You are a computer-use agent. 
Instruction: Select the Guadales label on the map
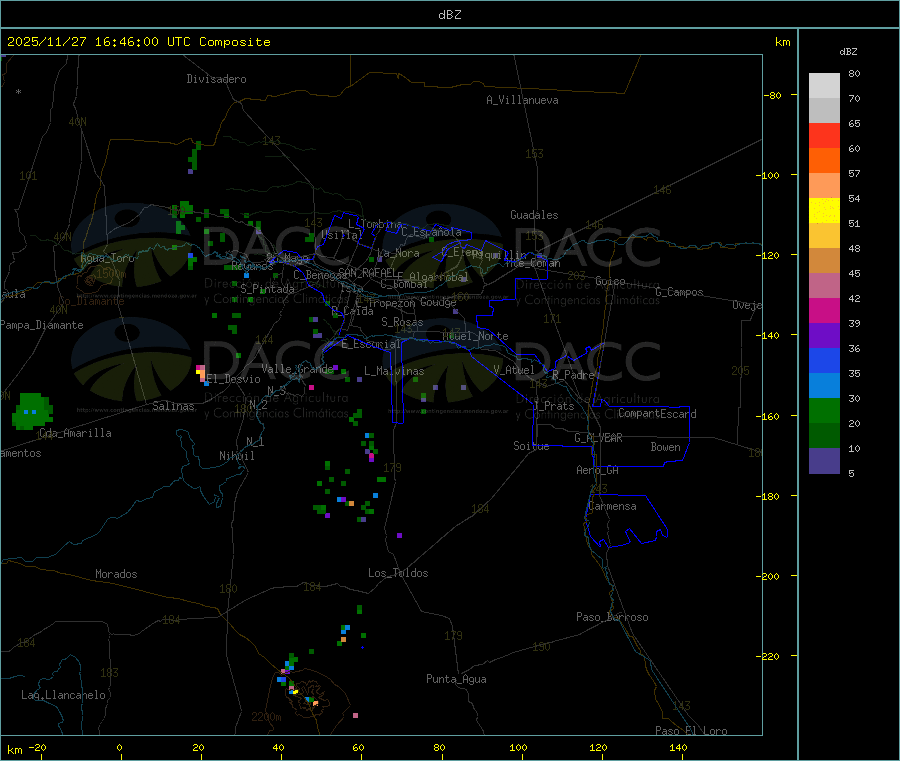(534, 215)
